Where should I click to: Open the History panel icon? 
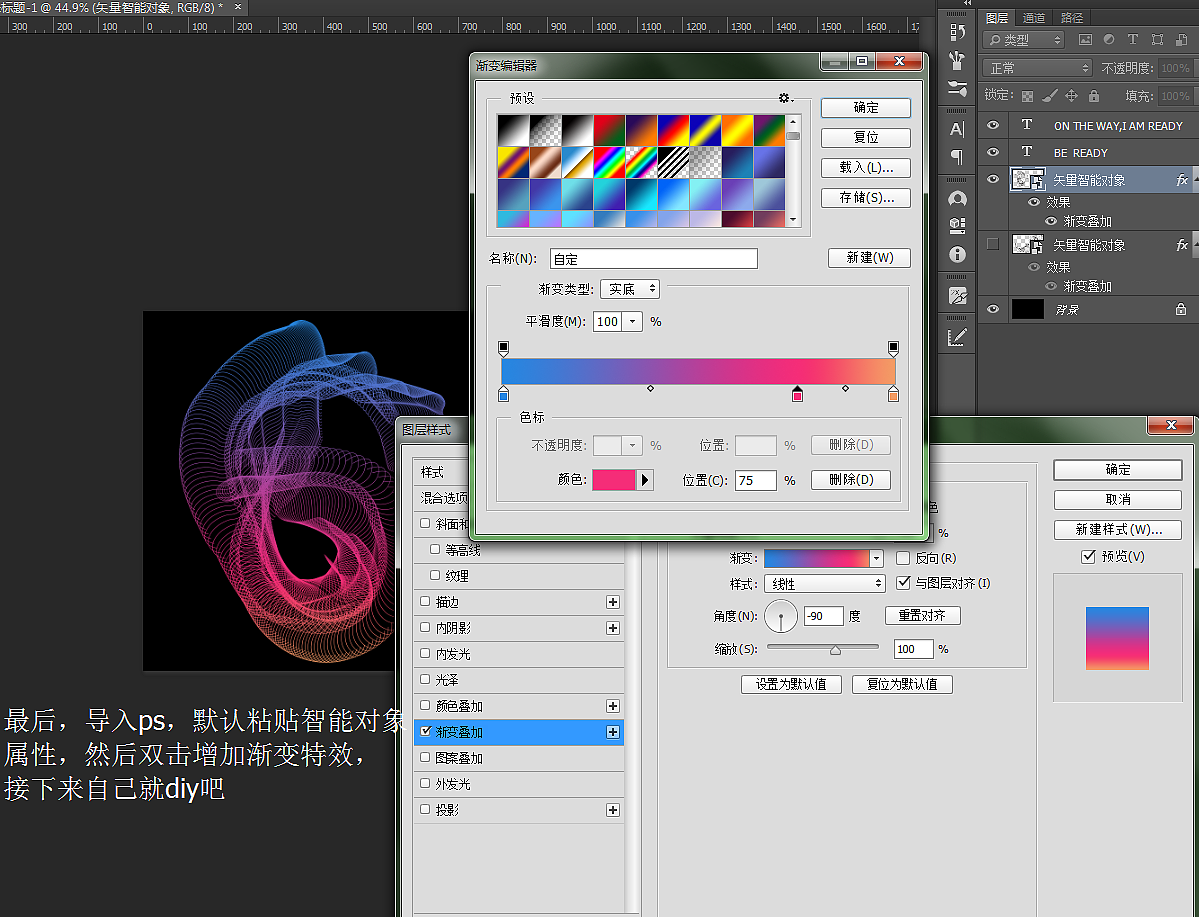pos(957,32)
